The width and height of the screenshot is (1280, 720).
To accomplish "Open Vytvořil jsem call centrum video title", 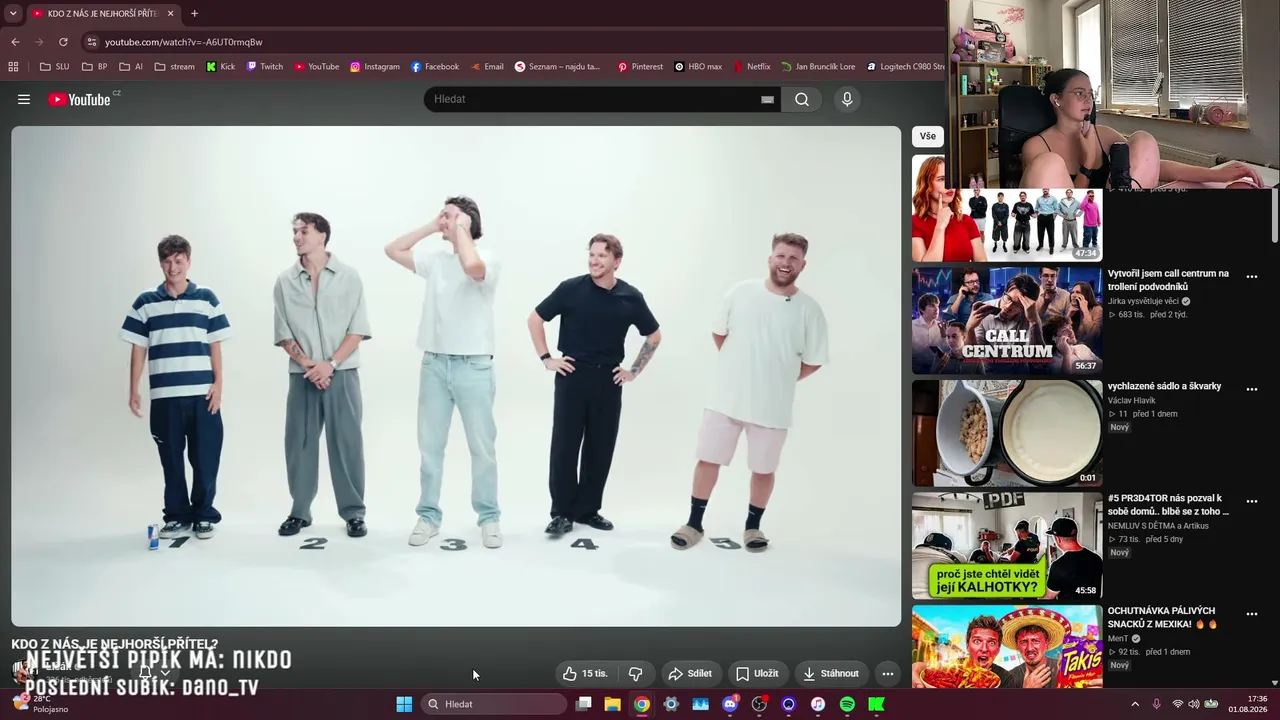I will point(1168,280).
